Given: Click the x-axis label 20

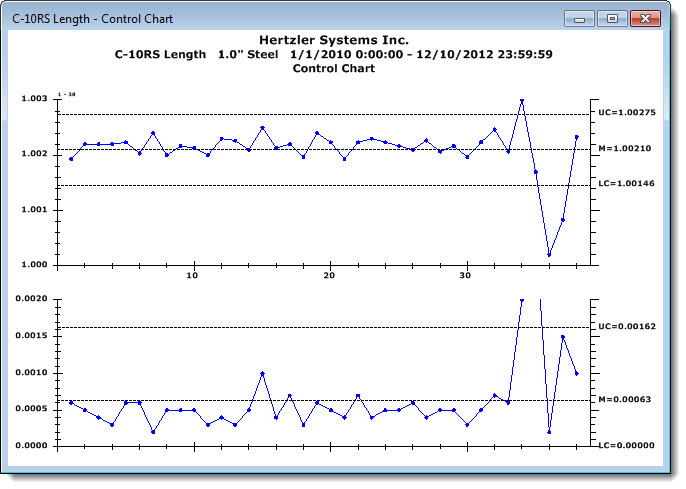Looking at the screenshot, I should 329,275.
